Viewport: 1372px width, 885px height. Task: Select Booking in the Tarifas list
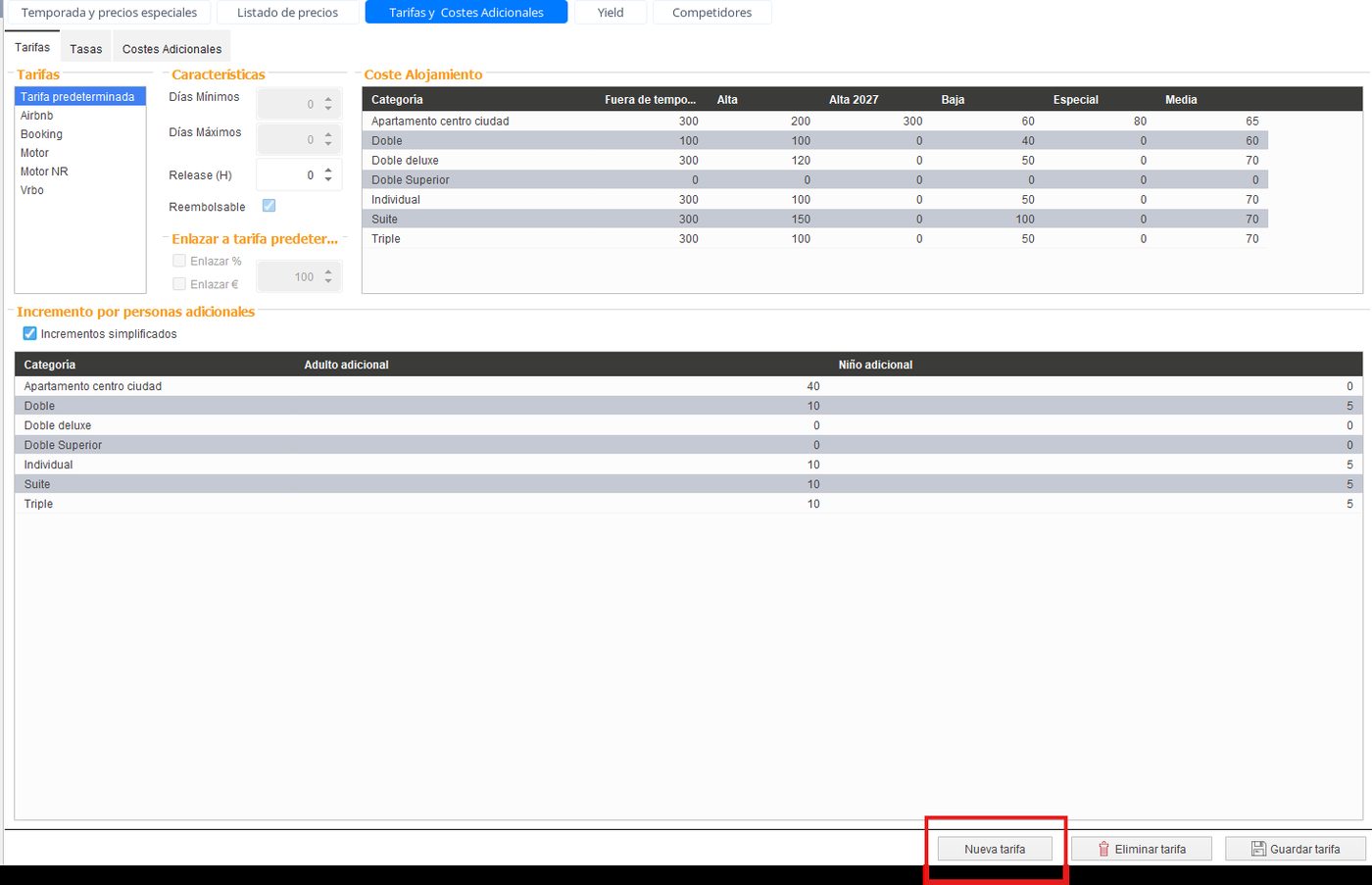pyautogui.click(x=80, y=134)
